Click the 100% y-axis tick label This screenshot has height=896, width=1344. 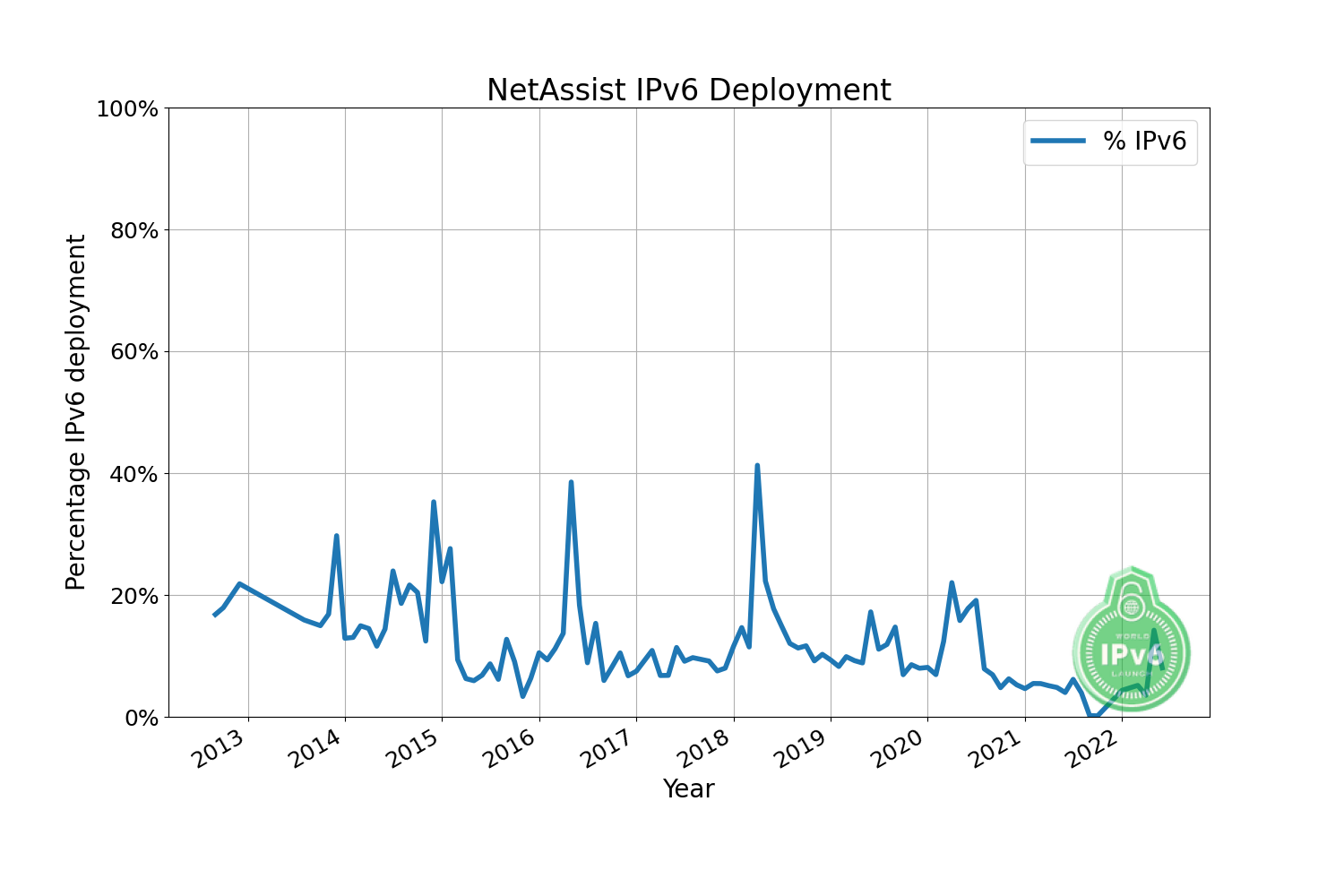[x=126, y=109]
